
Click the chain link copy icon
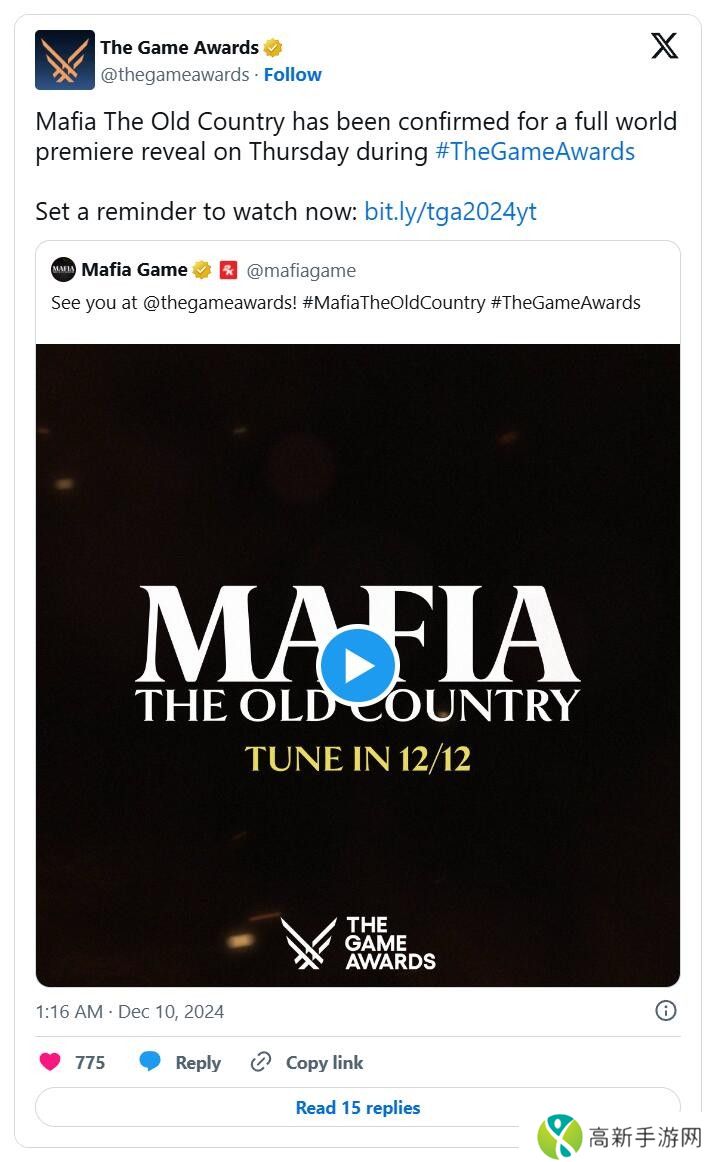261,1062
